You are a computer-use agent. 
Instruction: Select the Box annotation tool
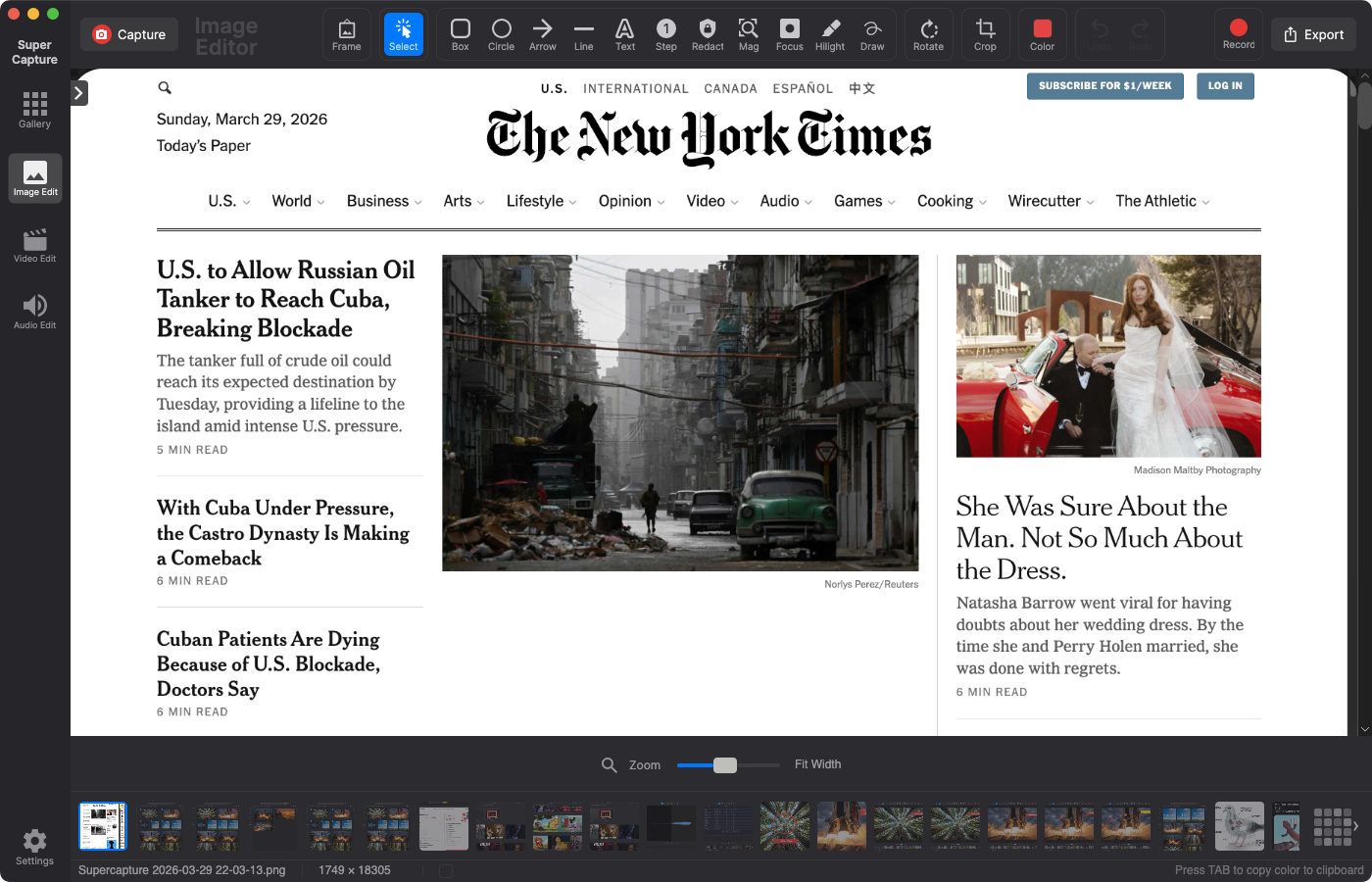point(460,34)
